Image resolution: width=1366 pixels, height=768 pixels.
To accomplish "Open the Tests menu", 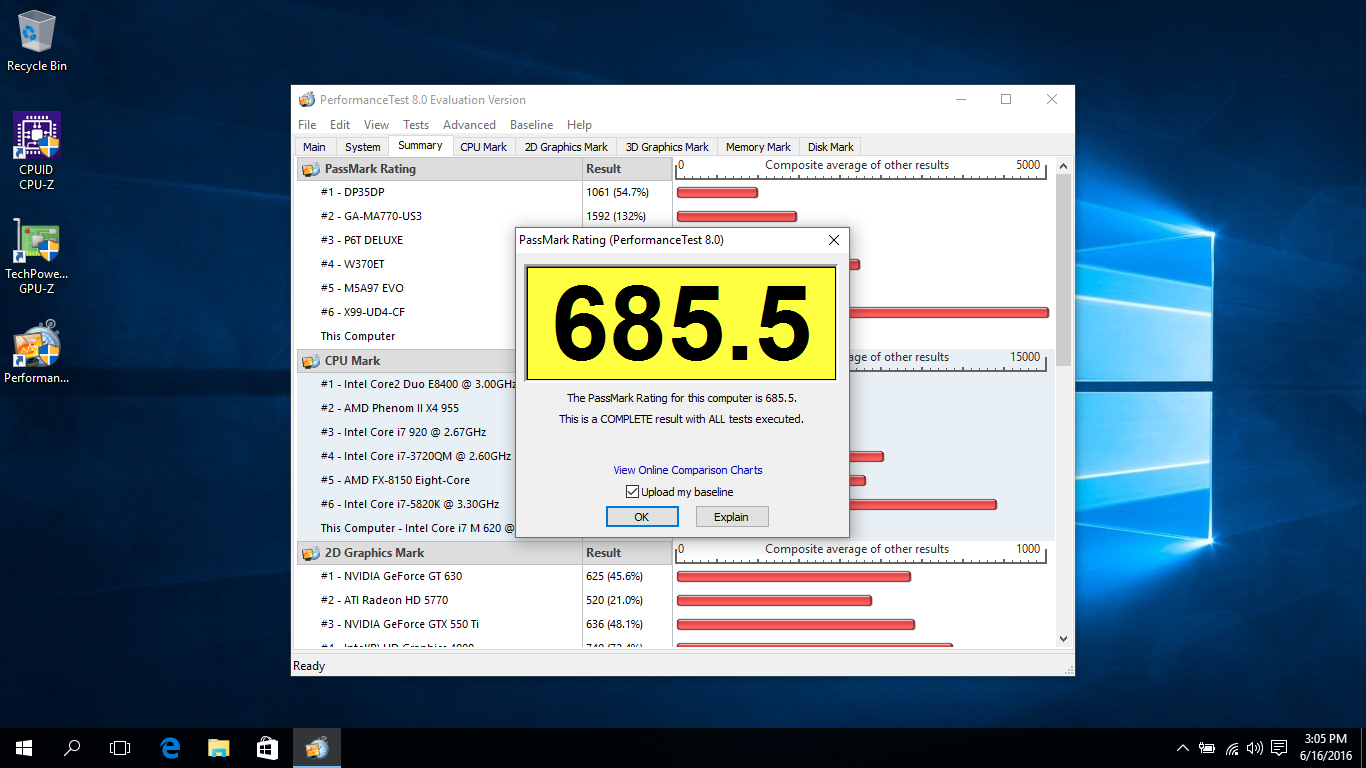I will coord(416,125).
